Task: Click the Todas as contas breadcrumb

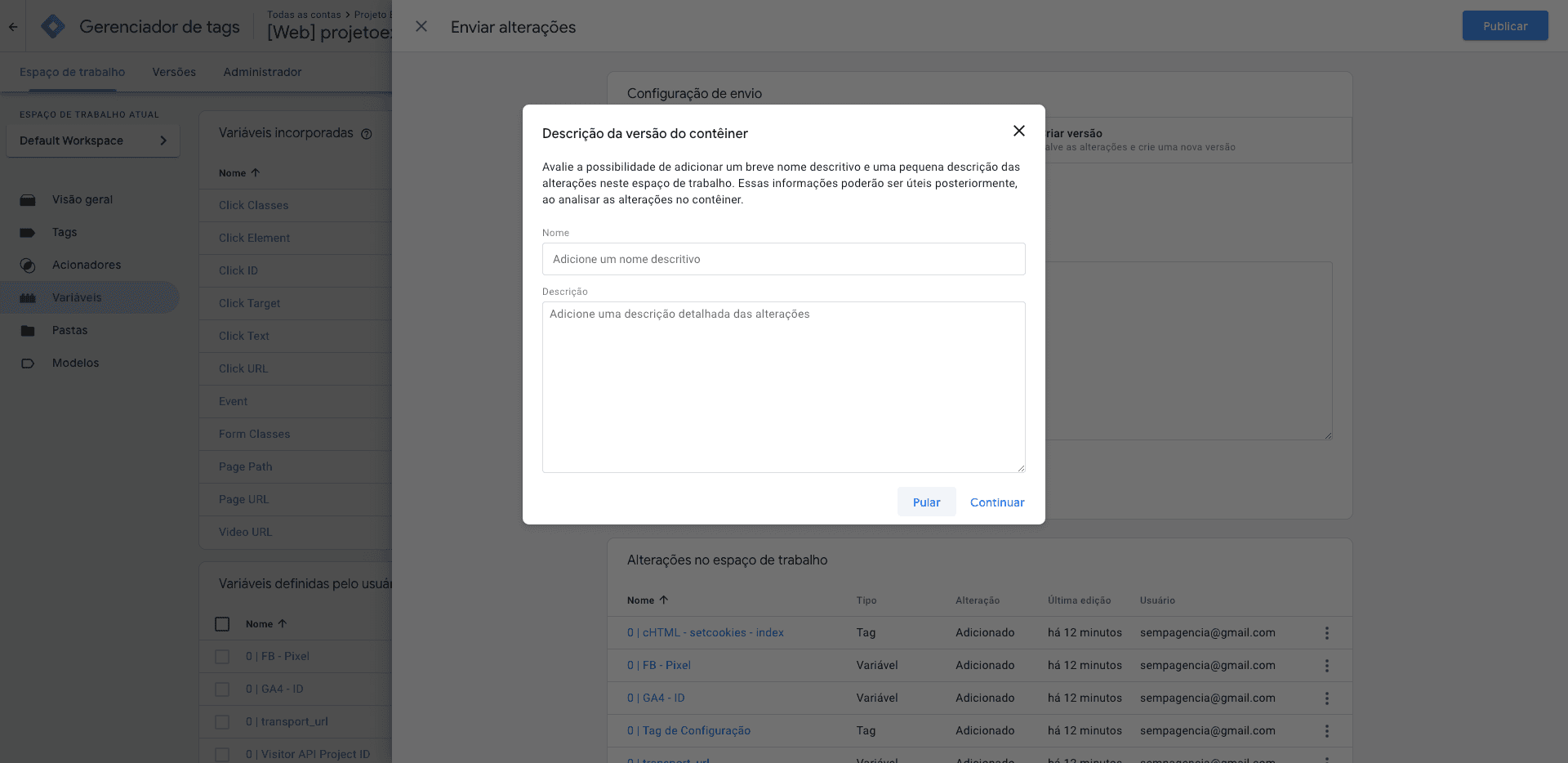Action: [304, 15]
